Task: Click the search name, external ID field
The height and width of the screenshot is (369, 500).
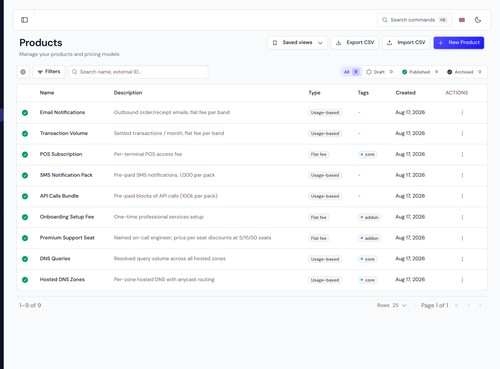Action: click(x=138, y=72)
